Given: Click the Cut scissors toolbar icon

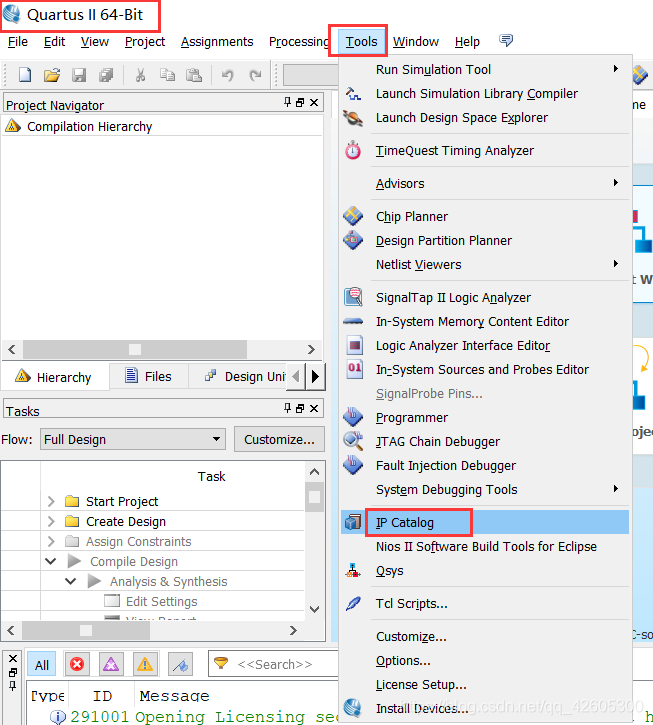Looking at the screenshot, I should 140,74.
